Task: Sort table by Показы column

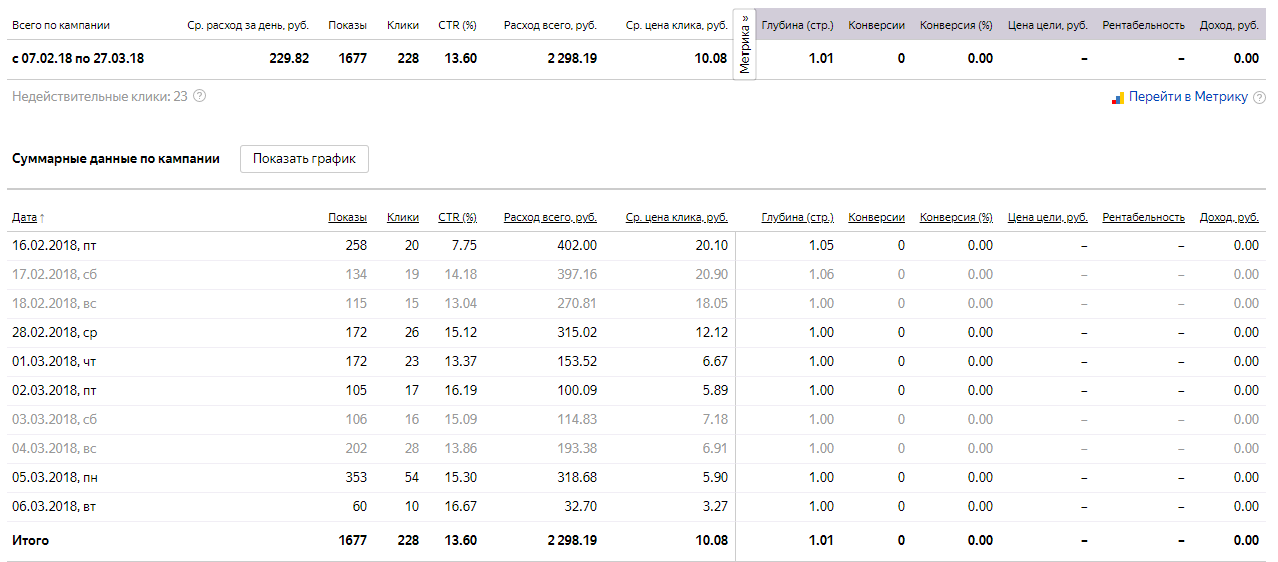Action: click(347, 217)
